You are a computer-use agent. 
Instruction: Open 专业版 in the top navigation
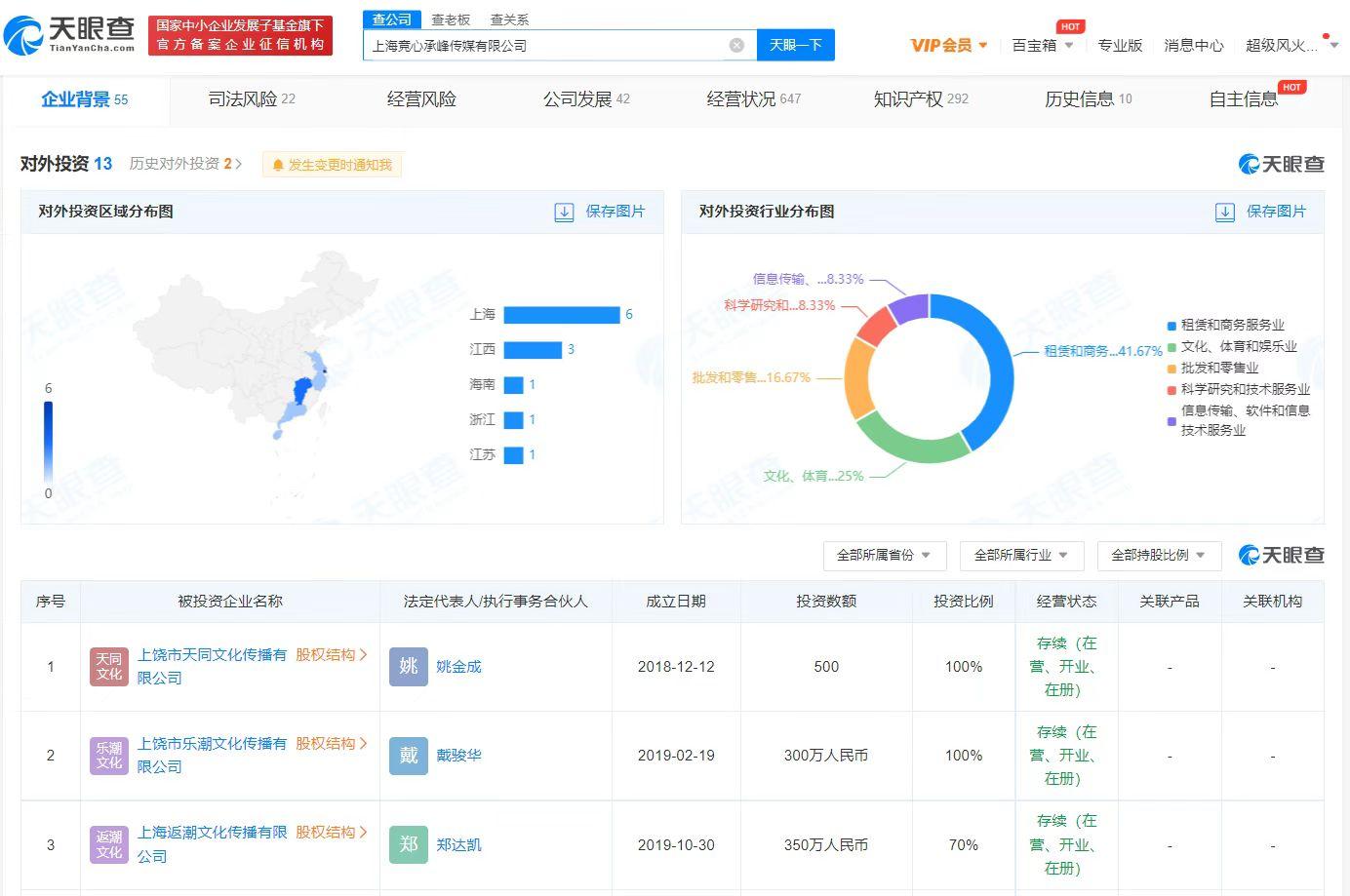point(1120,45)
